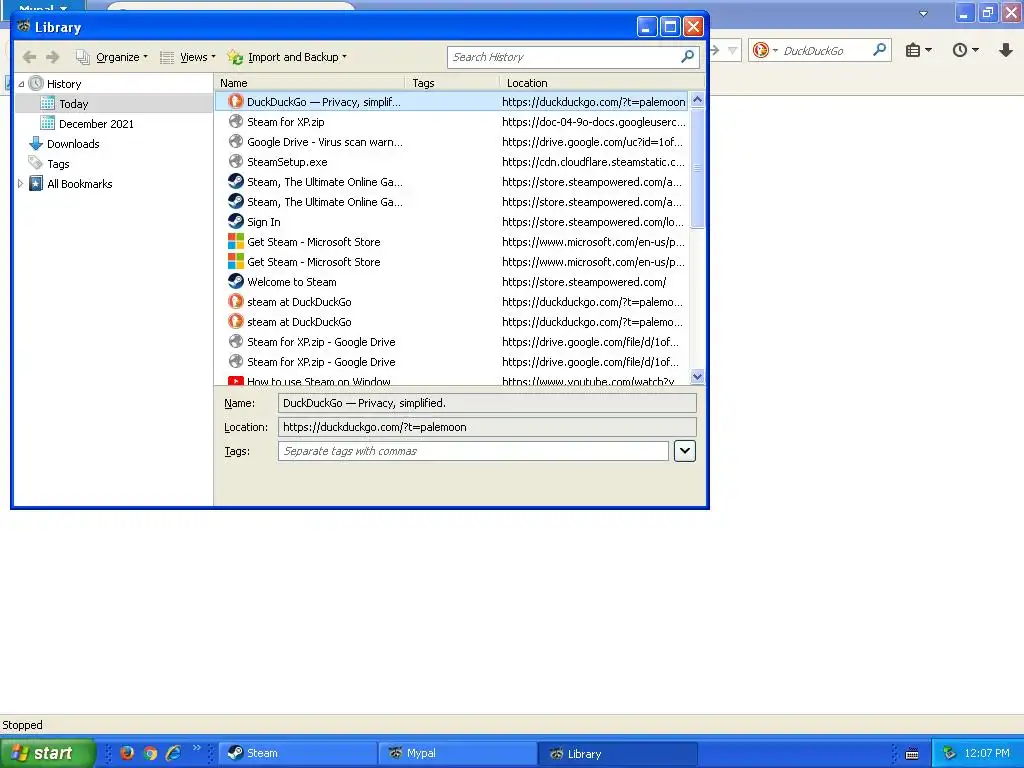This screenshot has height=768, width=1024.
Task: Open the Mypal history clock button
Action: click(965, 50)
